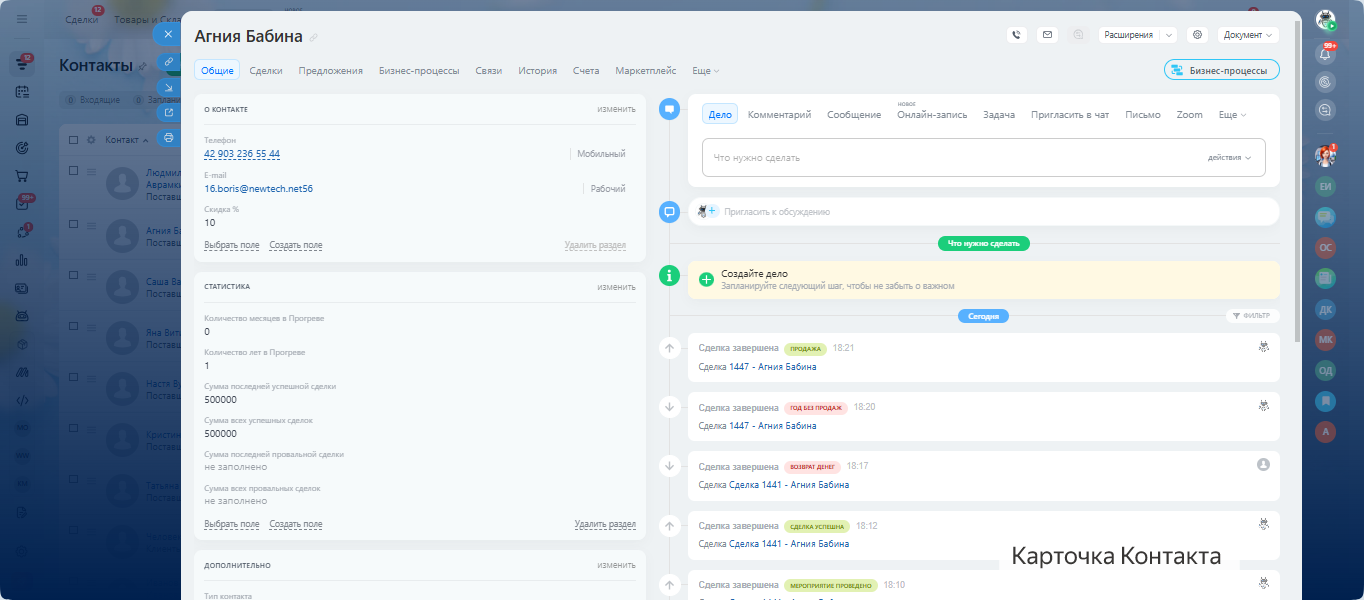This screenshot has width=1364, height=600.
Task: Expand Еще menu in card tabs
Action: (x=705, y=71)
